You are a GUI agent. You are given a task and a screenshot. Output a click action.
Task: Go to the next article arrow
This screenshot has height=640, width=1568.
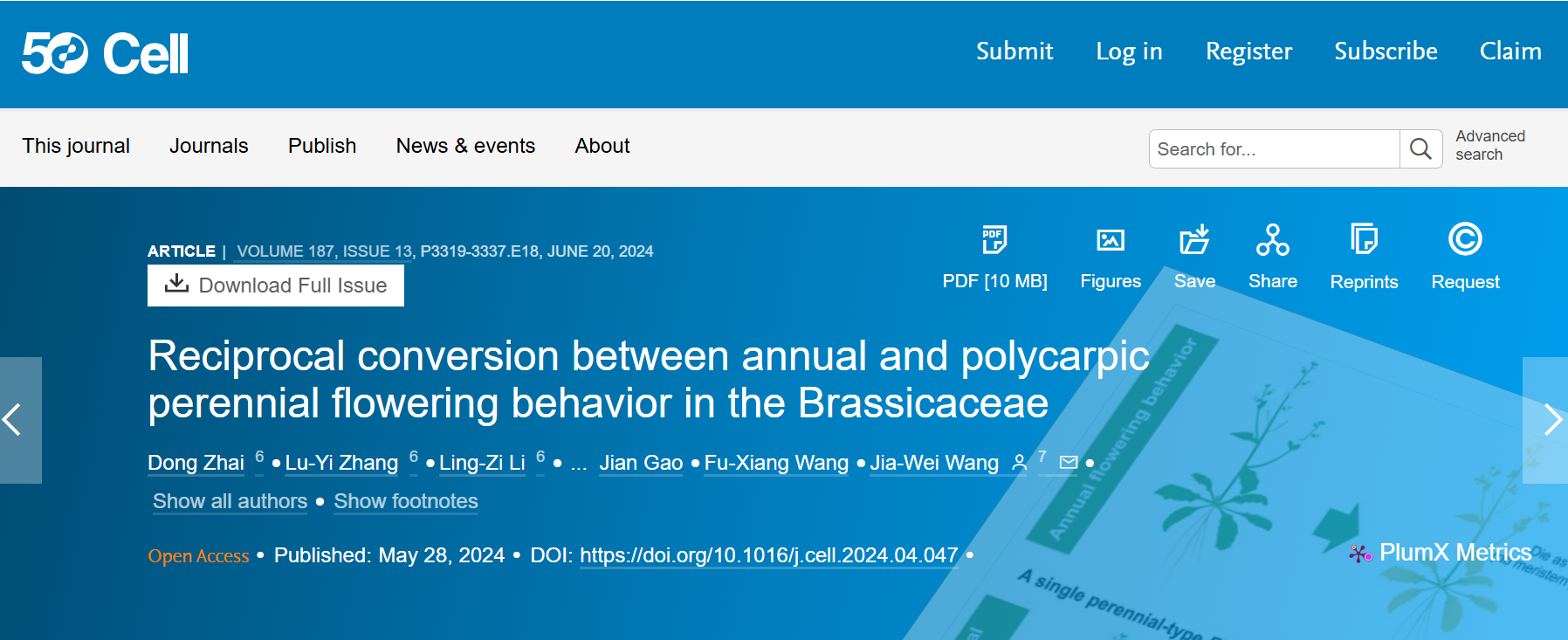[1546, 420]
